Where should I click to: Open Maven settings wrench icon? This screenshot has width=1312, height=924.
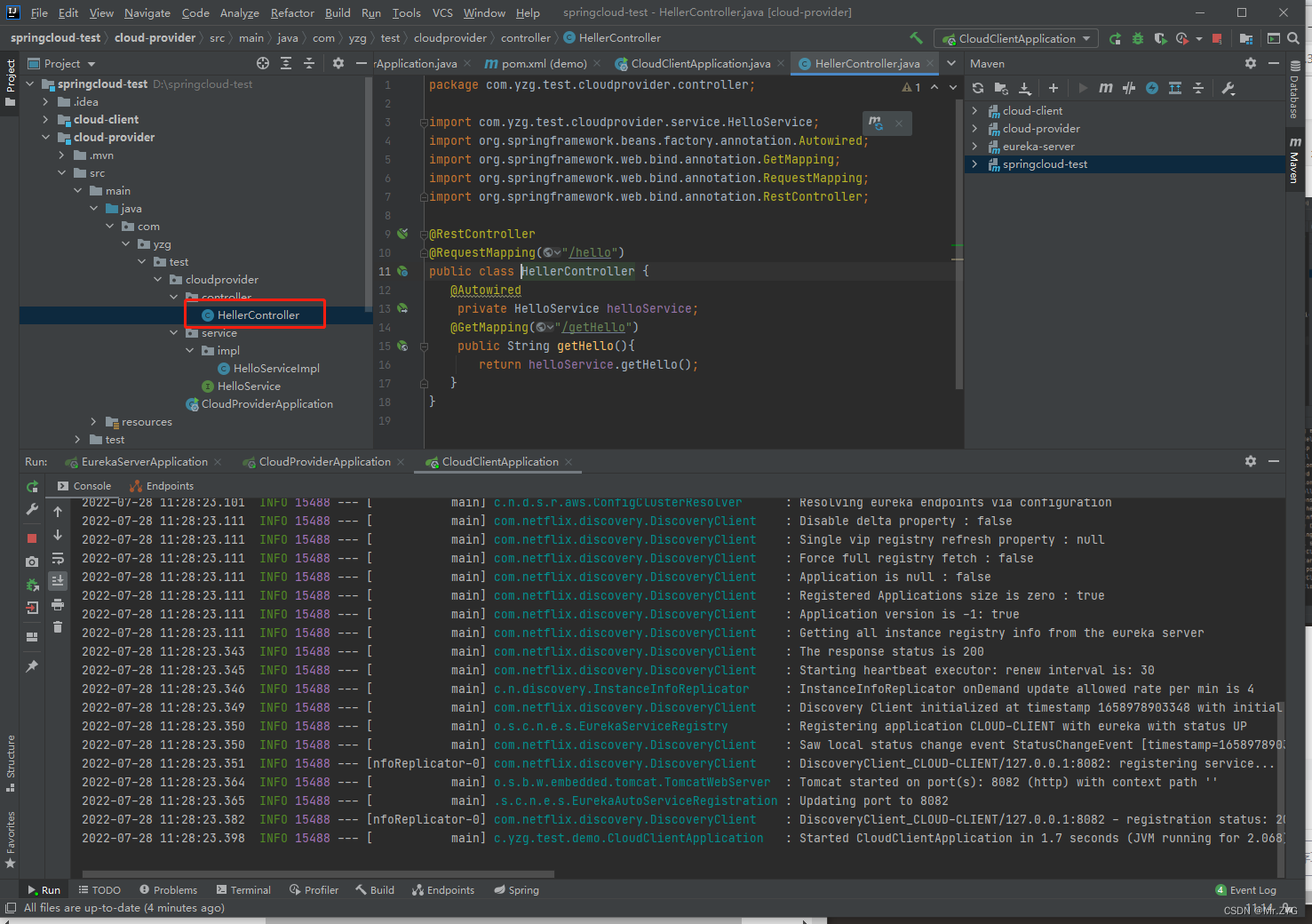coord(1229,88)
